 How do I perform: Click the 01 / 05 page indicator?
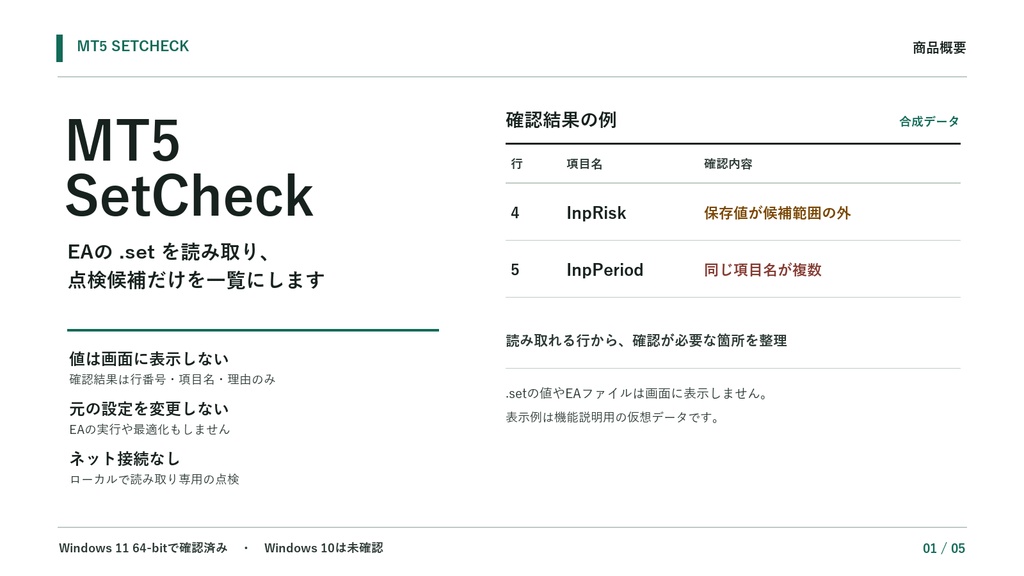pos(944,549)
